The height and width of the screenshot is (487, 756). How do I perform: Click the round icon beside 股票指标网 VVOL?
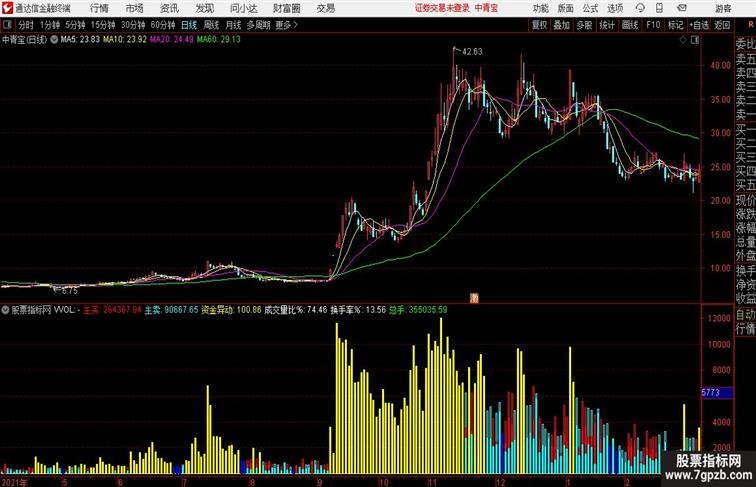coord(5,310)
